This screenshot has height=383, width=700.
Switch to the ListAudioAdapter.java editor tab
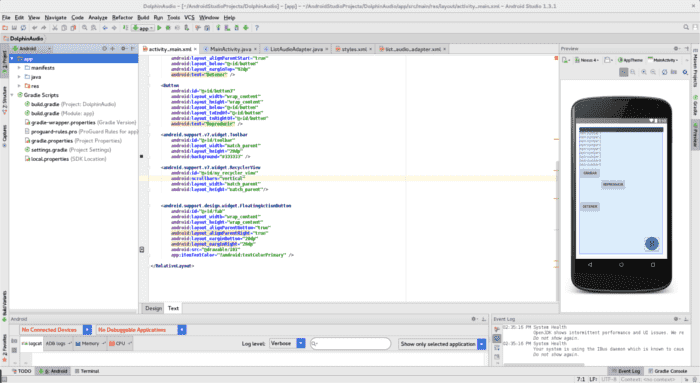pyautogui.click(x=296, y=49)
